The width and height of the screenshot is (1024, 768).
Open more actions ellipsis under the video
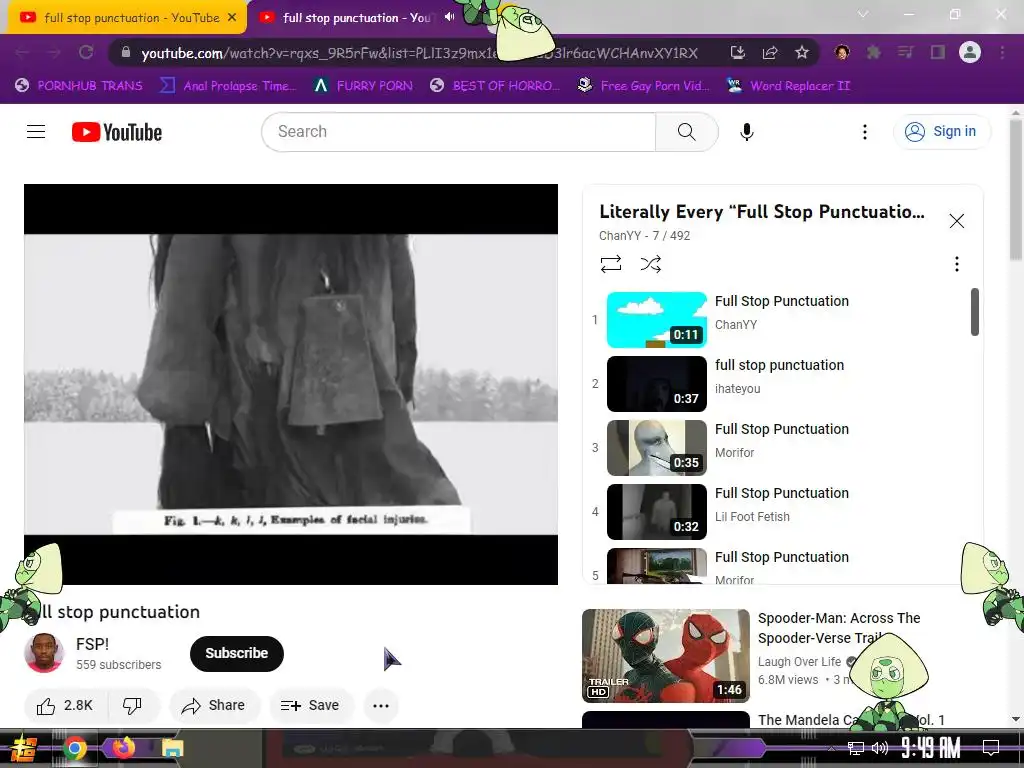click(x=381, y=705)
